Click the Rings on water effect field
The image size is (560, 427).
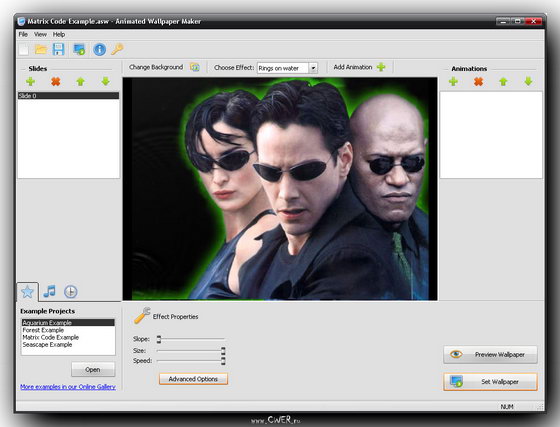[x=283, y=68]
